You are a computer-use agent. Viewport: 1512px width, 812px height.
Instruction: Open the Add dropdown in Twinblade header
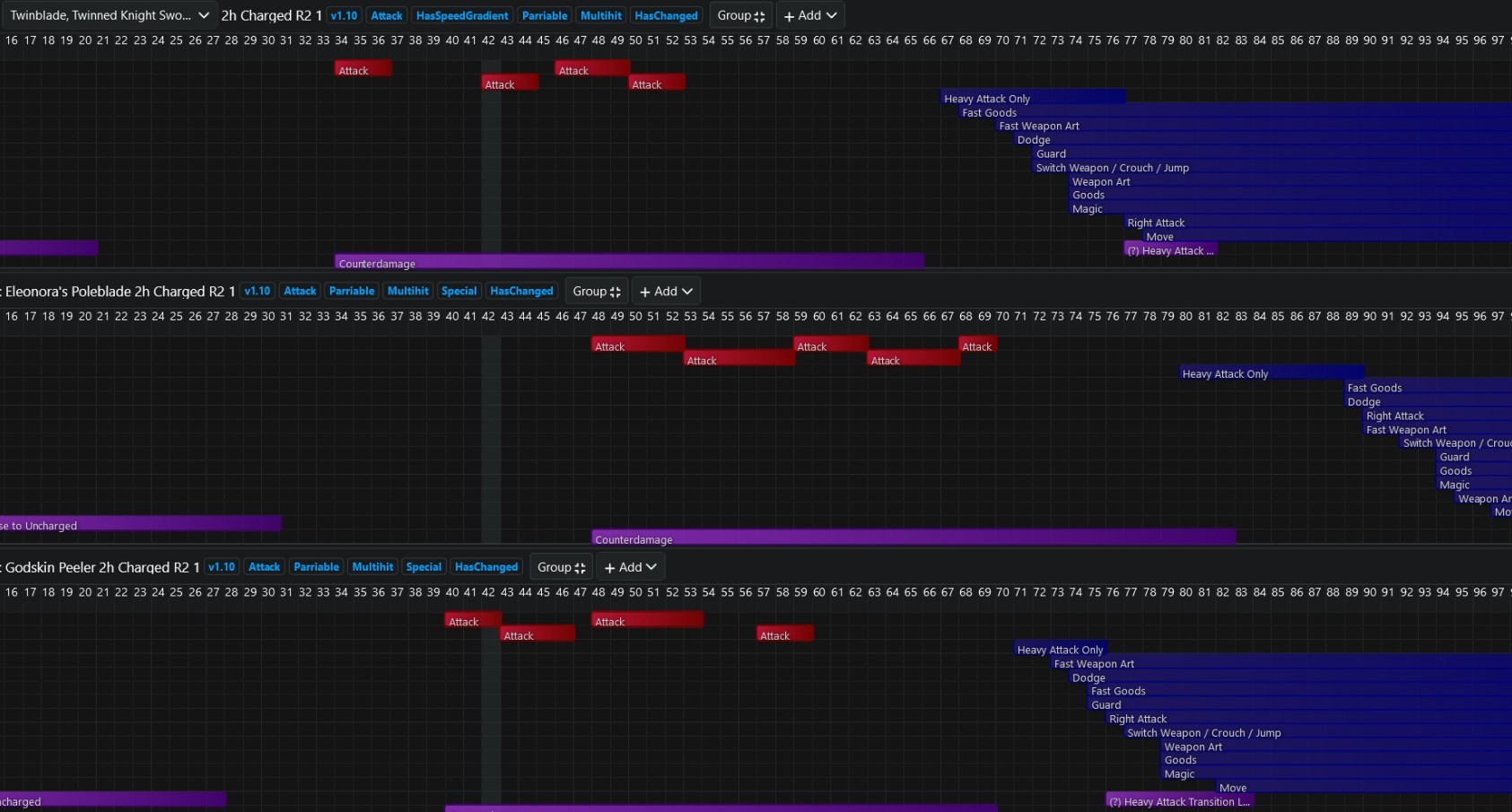(x=810, y=15)
